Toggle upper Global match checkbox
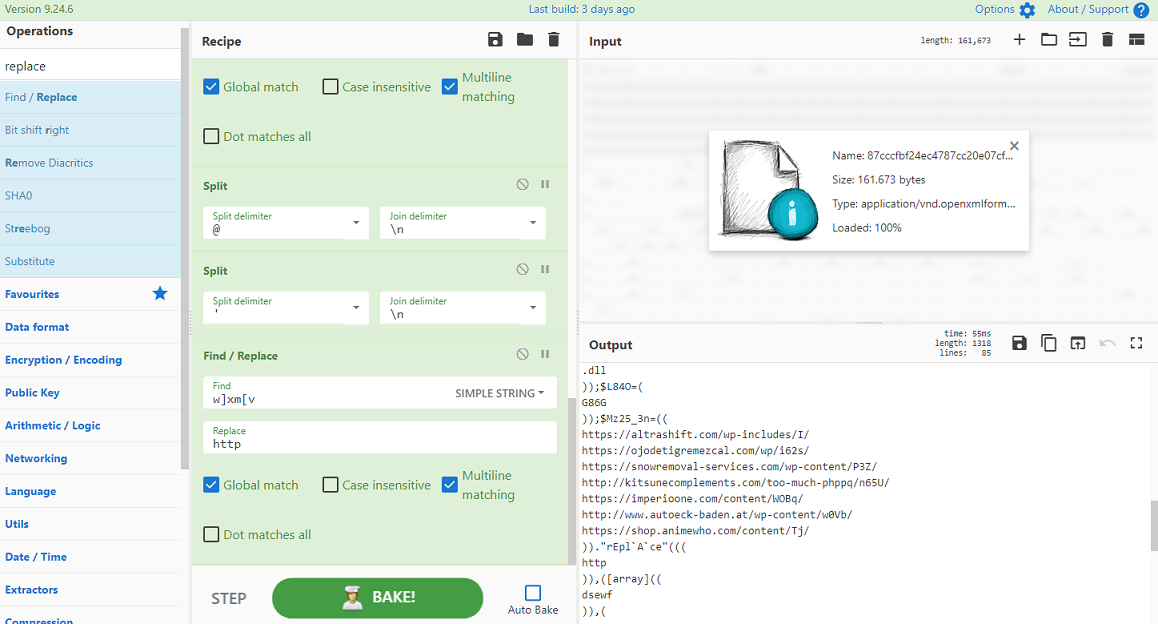1158x624 pixels. pyautogui.click(x=211, y=86)
